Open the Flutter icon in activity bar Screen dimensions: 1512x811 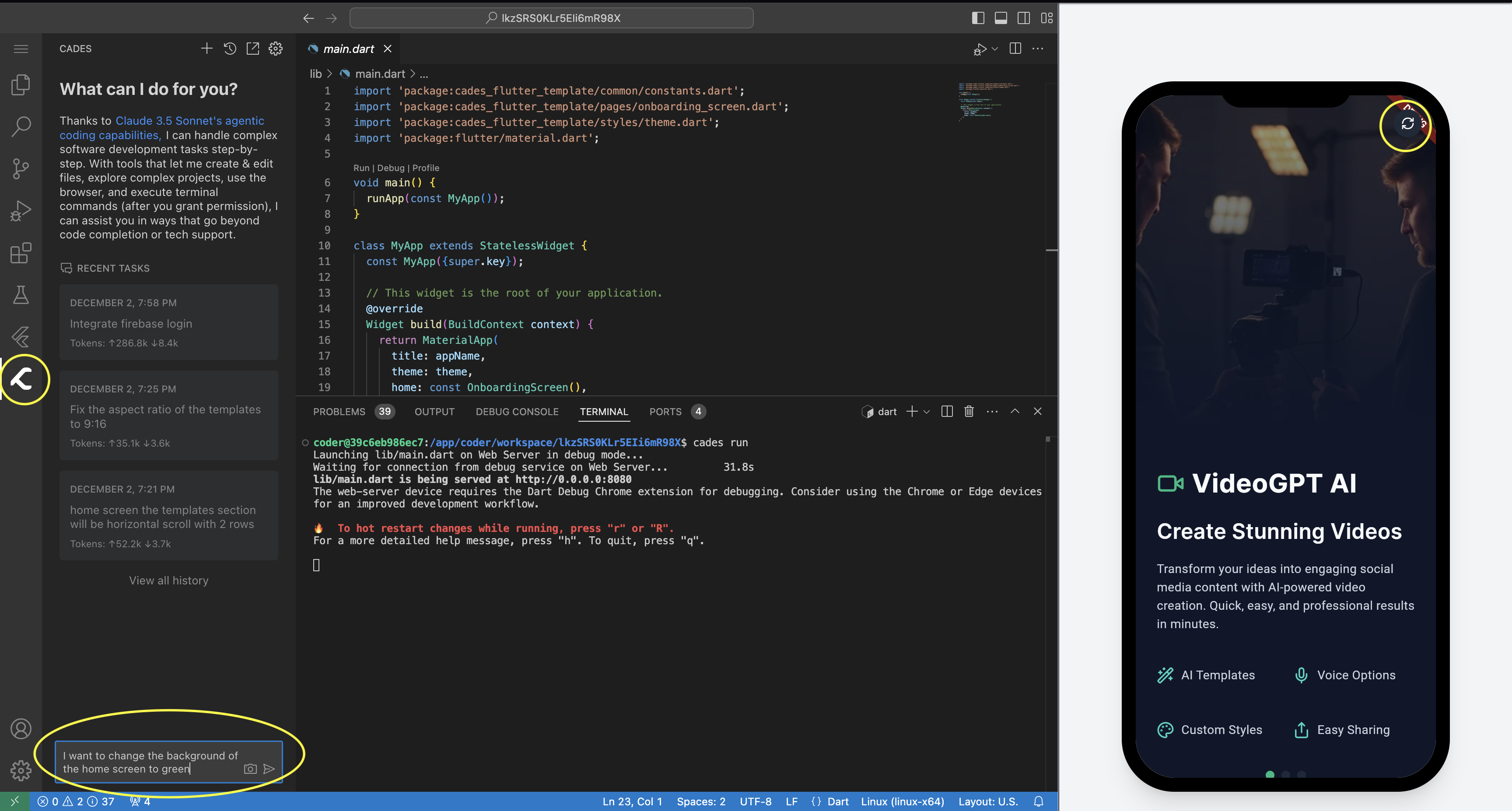tap(21, 337)
